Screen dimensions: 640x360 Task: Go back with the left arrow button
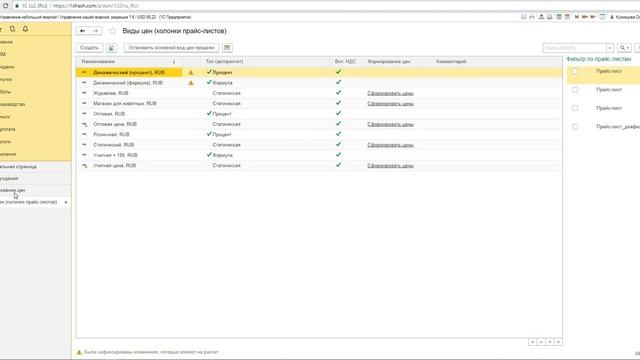[x=82, y=31]
